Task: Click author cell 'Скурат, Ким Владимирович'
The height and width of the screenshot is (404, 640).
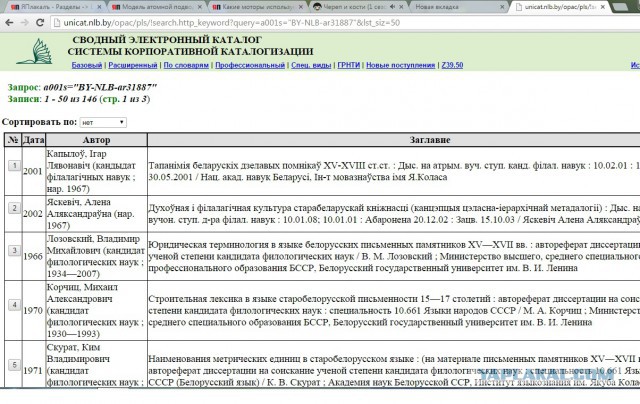Action: pyautogui.click(x=96, y=365)
